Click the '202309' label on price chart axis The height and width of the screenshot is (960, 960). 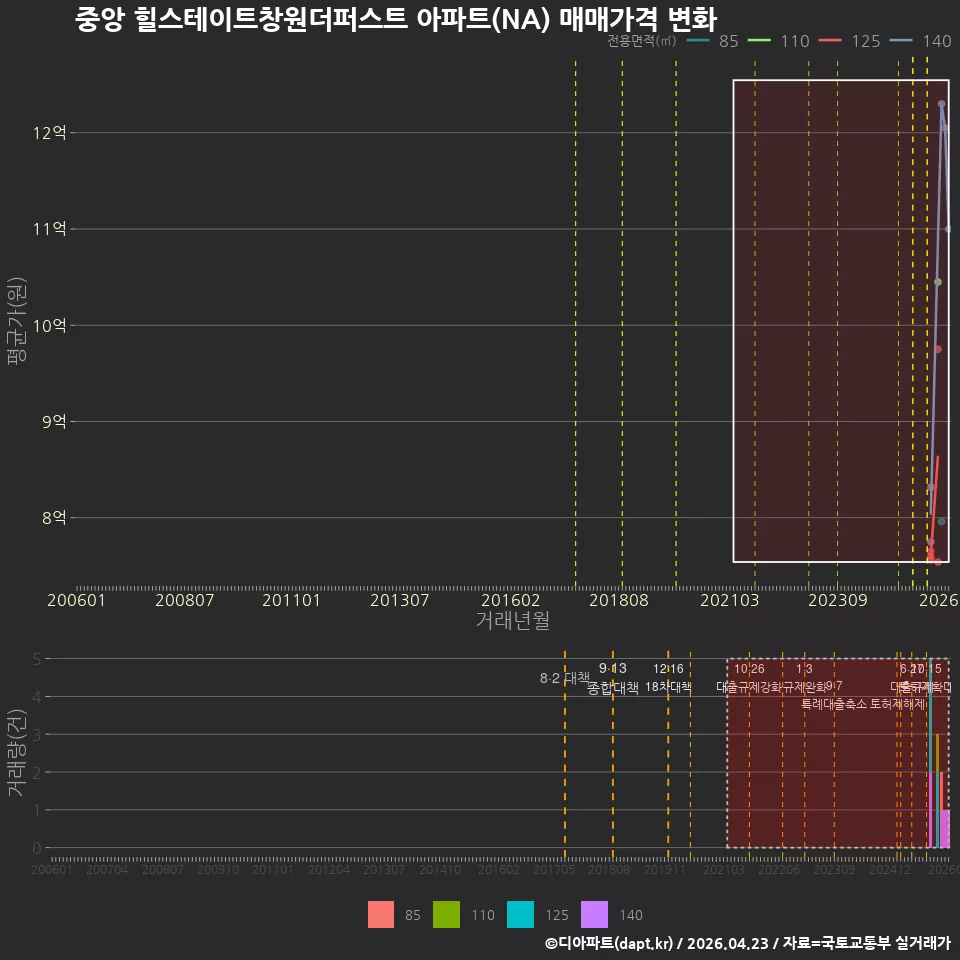pyautogui.click(x=838, y=600)
